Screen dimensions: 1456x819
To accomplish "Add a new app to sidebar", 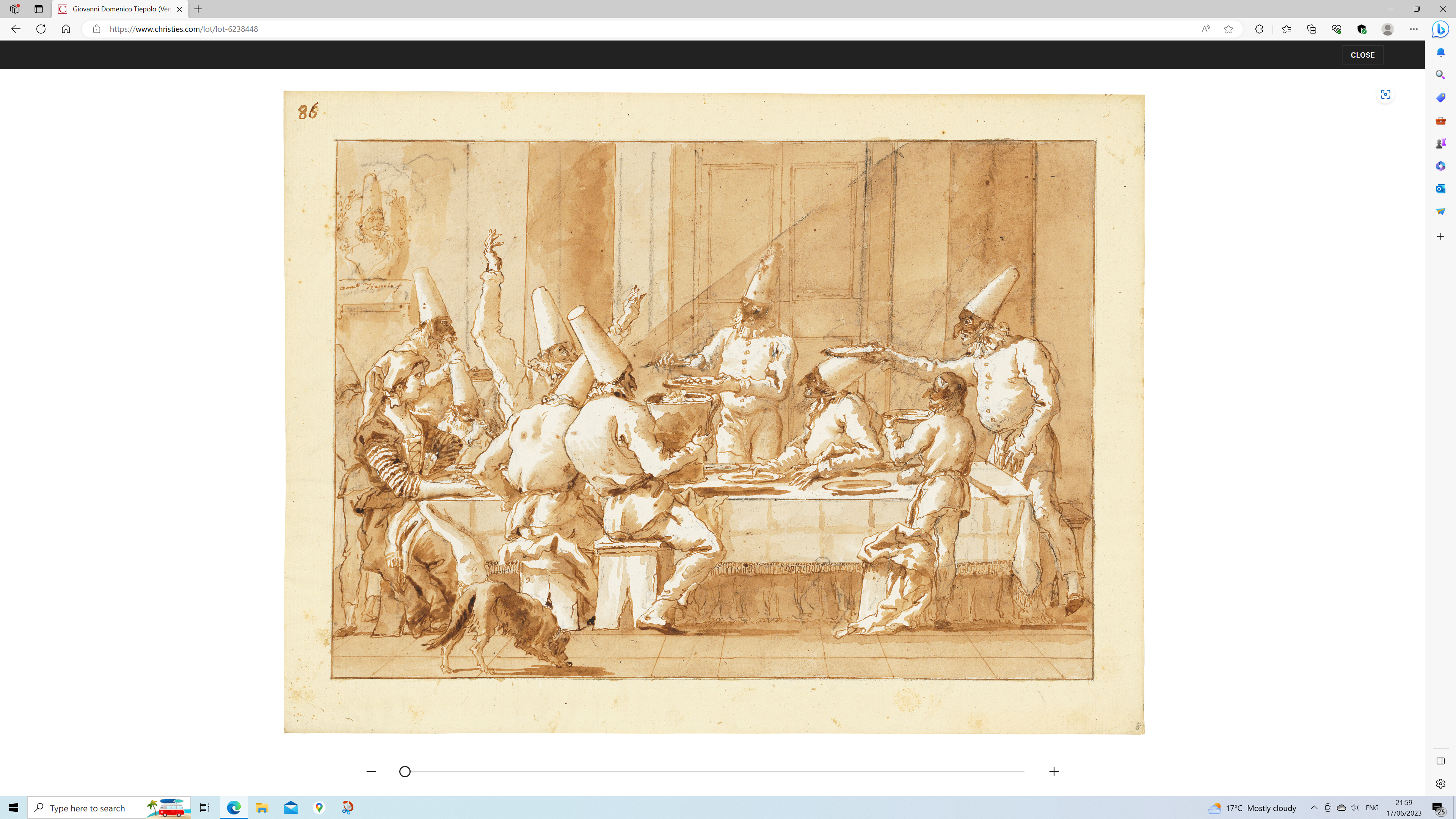I will 1440,236.
